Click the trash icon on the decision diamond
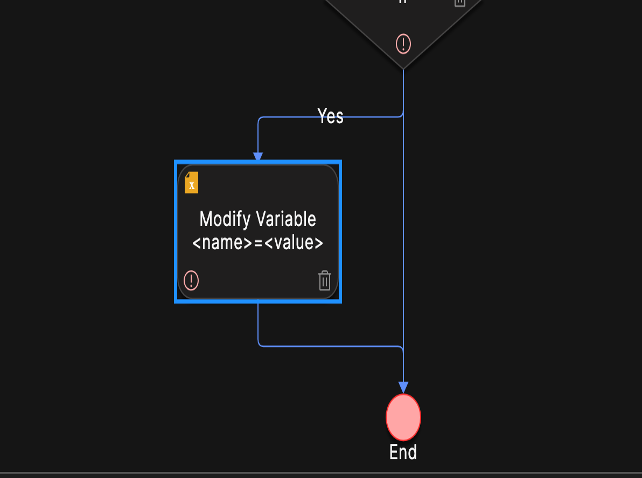Viewport: 642px width, 478px height. point(459,3)
